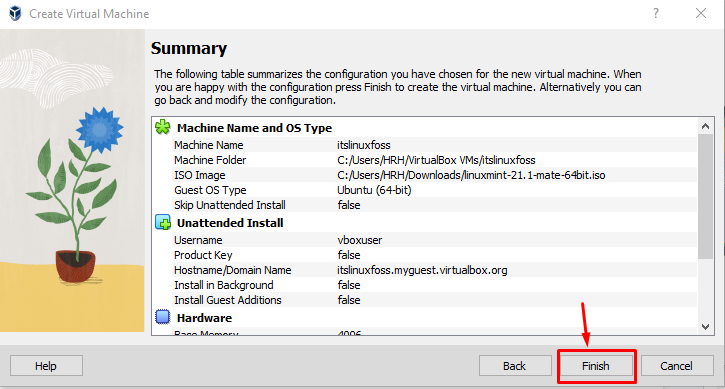Image resolution: width=725 pixels, height=389 pixels.
Task: Select the Install in Background row label
Action: (x=224, y=285)
